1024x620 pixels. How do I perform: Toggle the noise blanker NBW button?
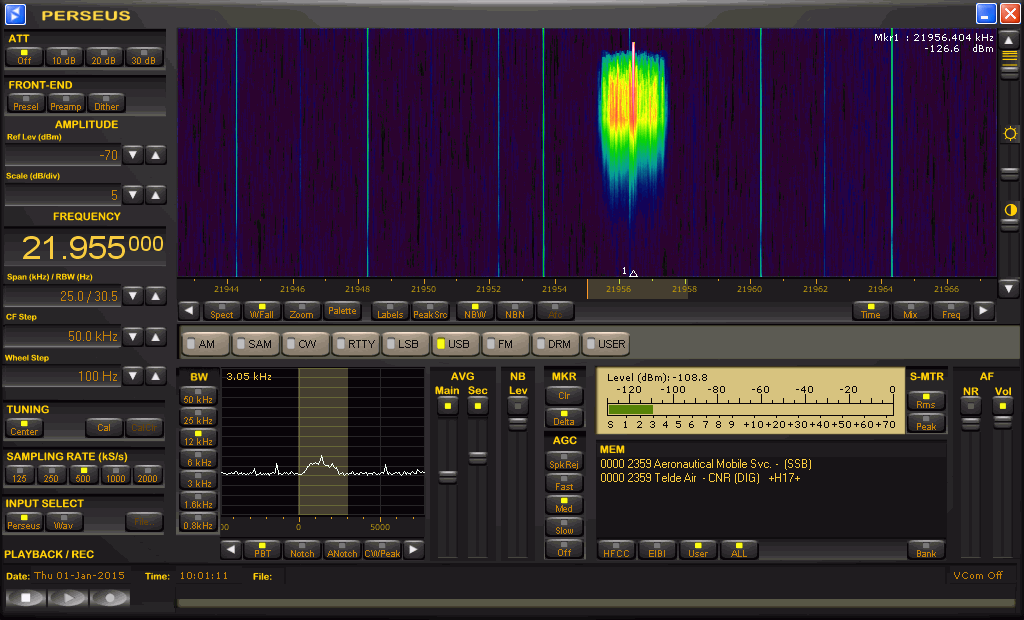[x=475, y=311]
